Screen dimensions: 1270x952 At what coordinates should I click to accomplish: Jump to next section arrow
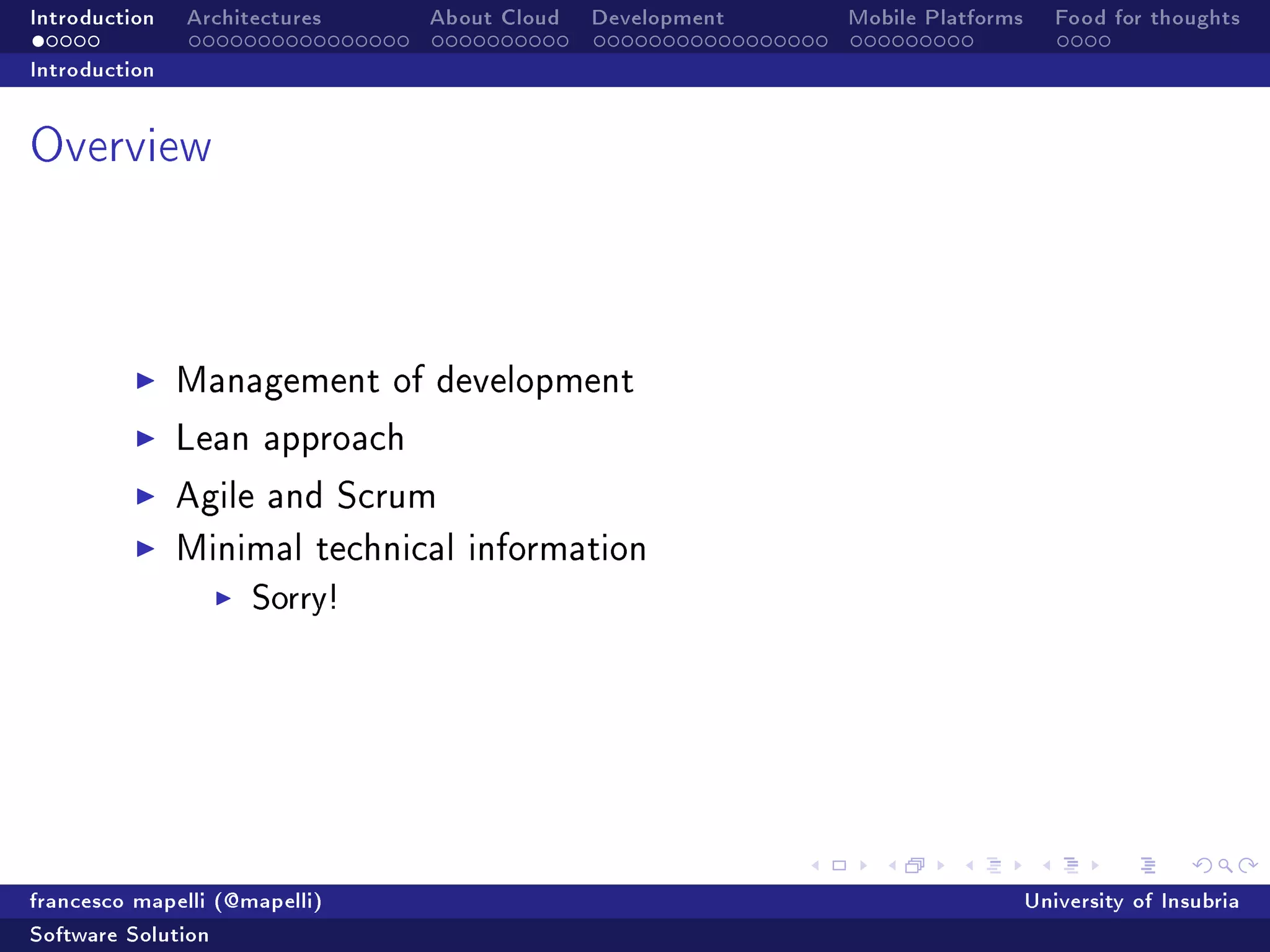coord(1095,865)
